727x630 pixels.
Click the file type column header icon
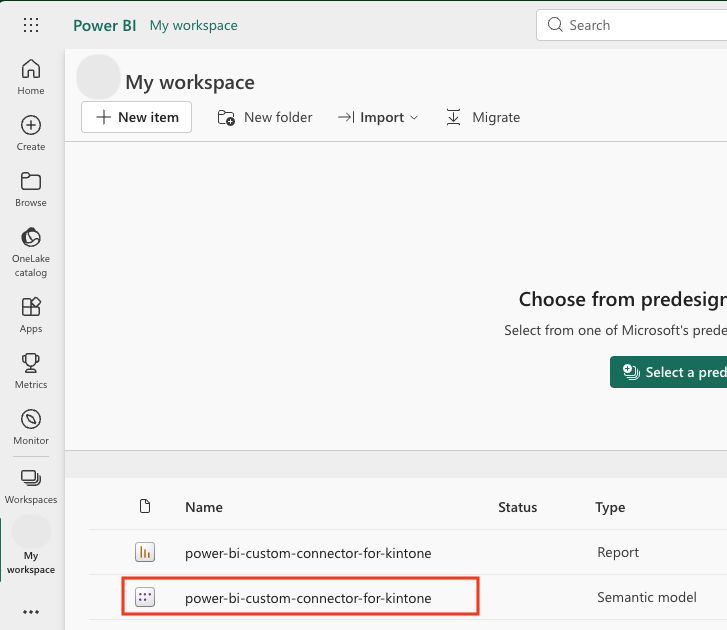pyautogui.click(x=145, y=506)
